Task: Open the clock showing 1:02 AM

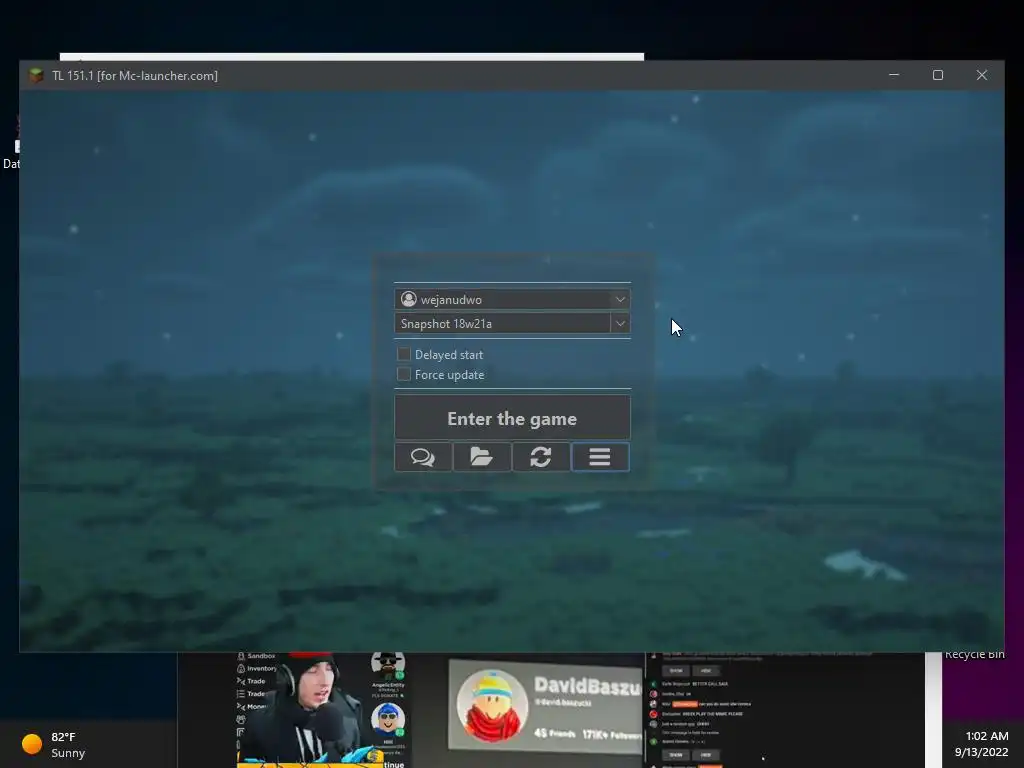Action: coord(987,736)
